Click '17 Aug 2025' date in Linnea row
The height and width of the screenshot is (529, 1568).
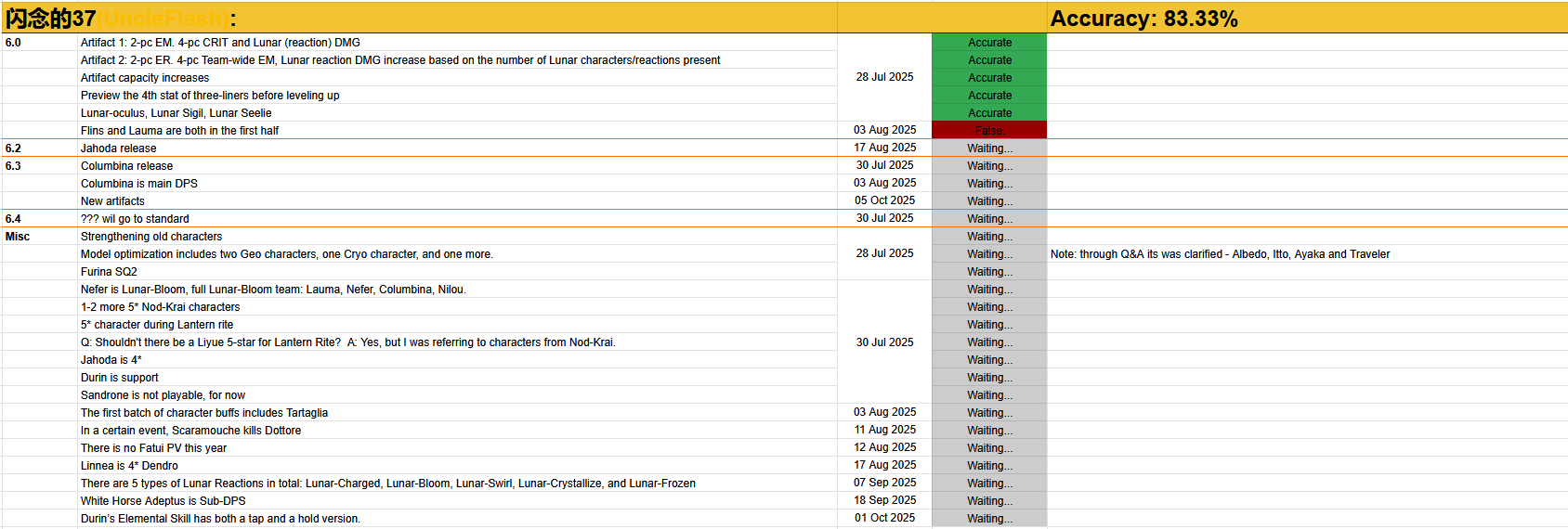(884, 465)
